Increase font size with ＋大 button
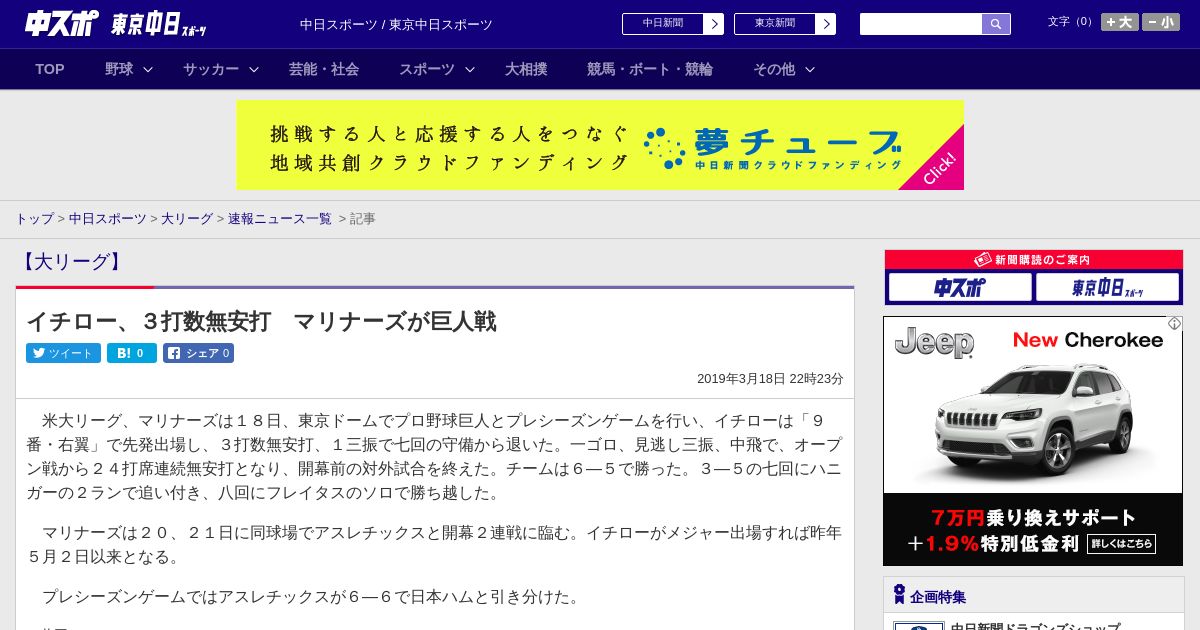Screen dimensions: 1200x630 point(1120,22)
